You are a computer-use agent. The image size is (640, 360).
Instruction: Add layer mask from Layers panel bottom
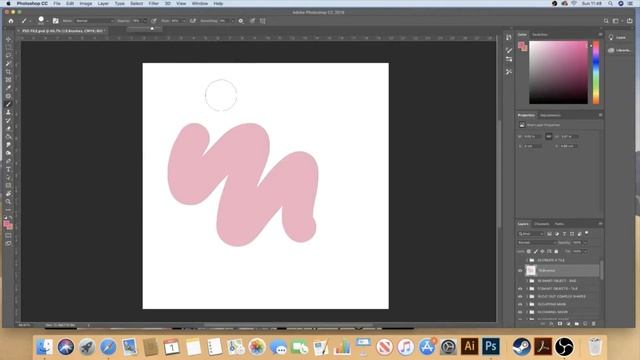(560, 324)
